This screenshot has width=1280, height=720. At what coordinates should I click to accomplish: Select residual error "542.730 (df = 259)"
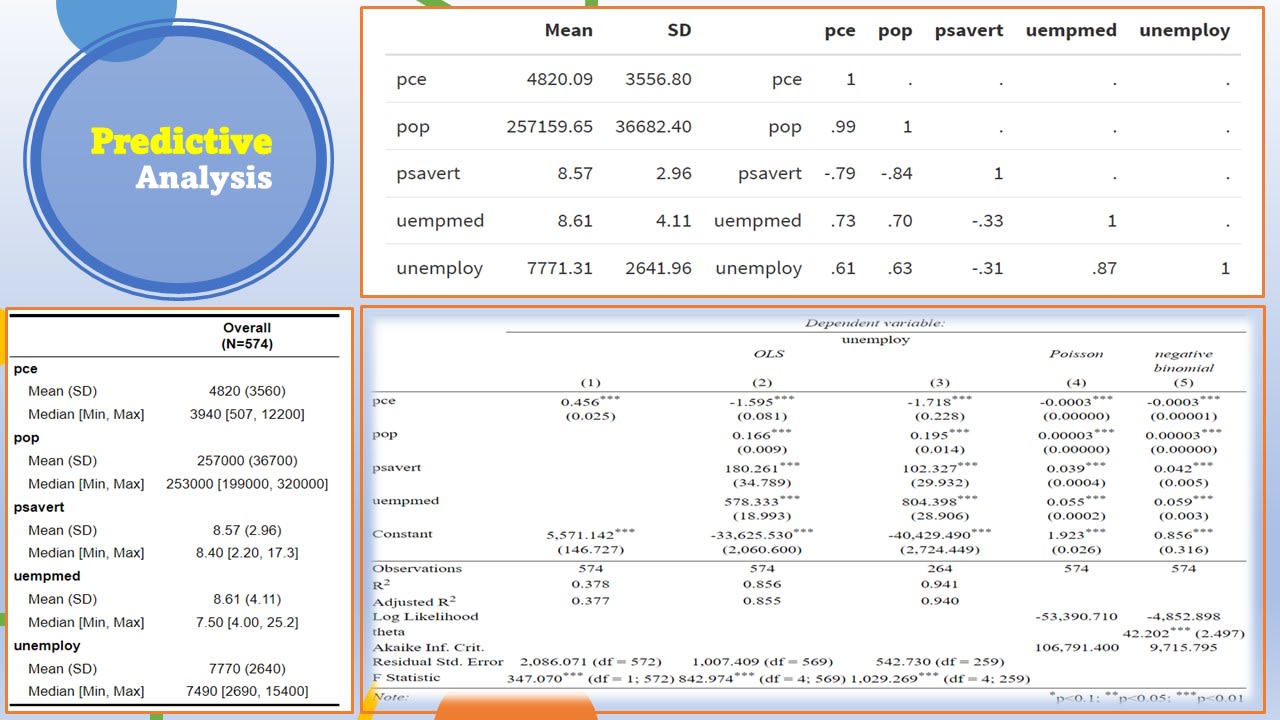pos(940,662)
